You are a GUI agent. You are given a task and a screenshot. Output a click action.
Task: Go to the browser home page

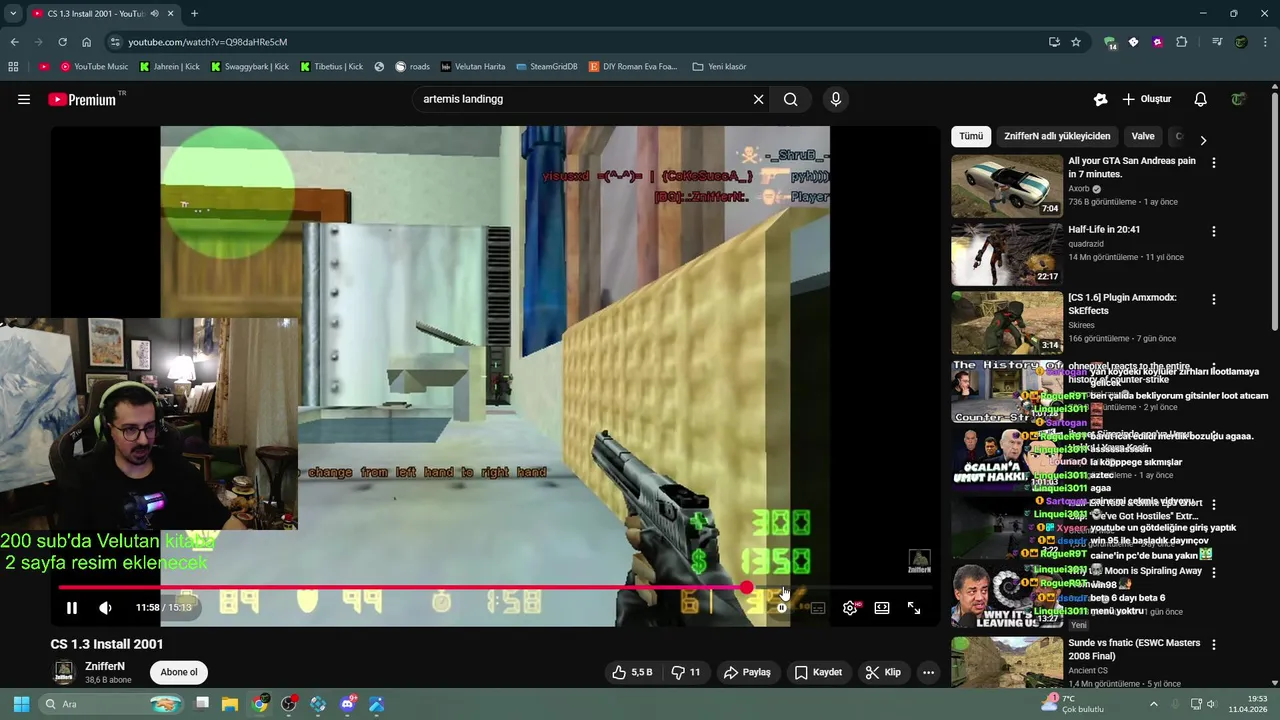[86, 42]
